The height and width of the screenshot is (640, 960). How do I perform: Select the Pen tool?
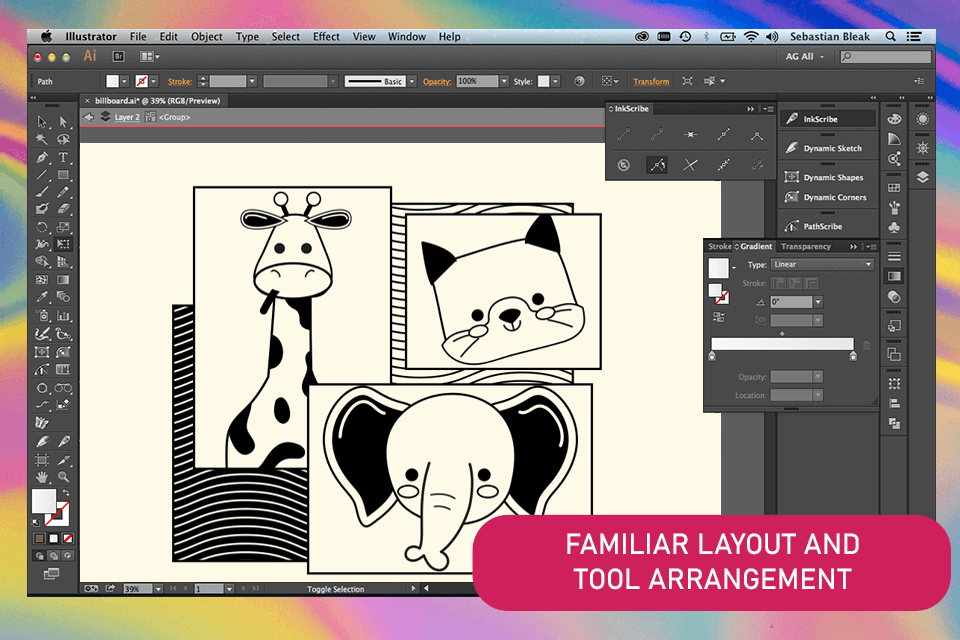[x=42, y=158]
